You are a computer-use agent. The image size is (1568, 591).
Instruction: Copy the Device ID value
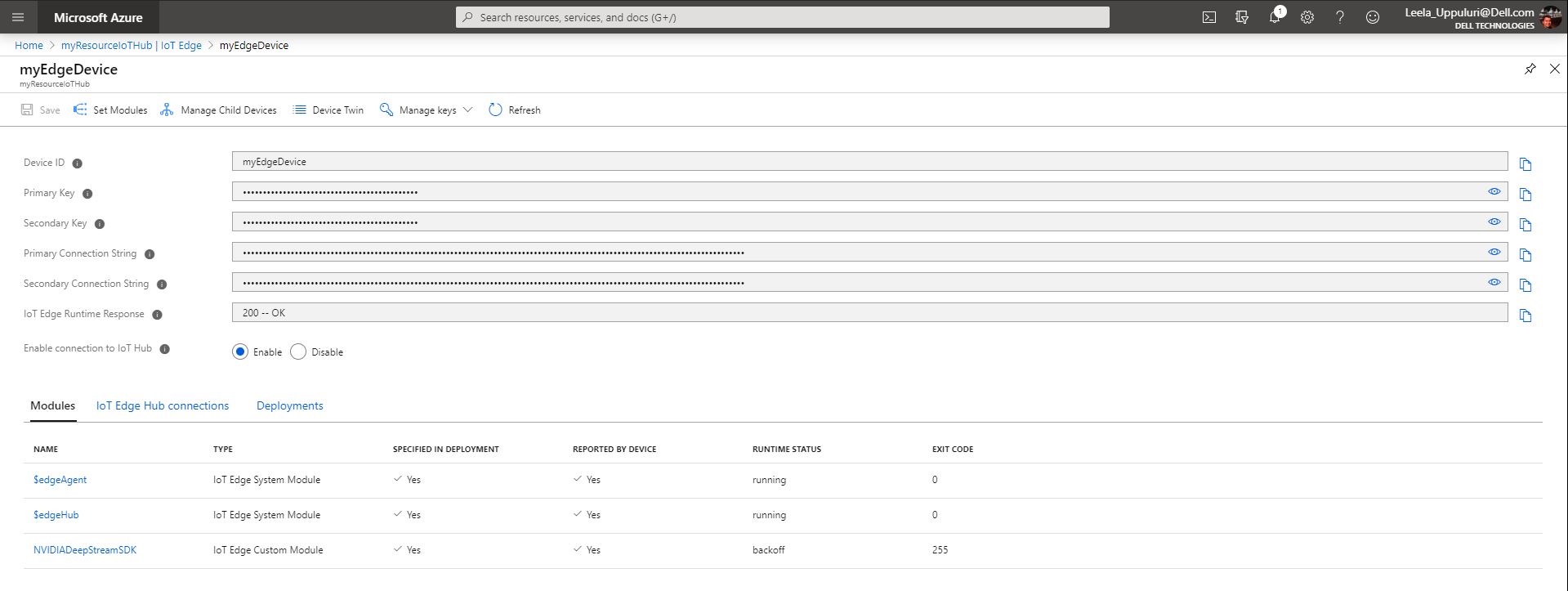[1526, 164]
